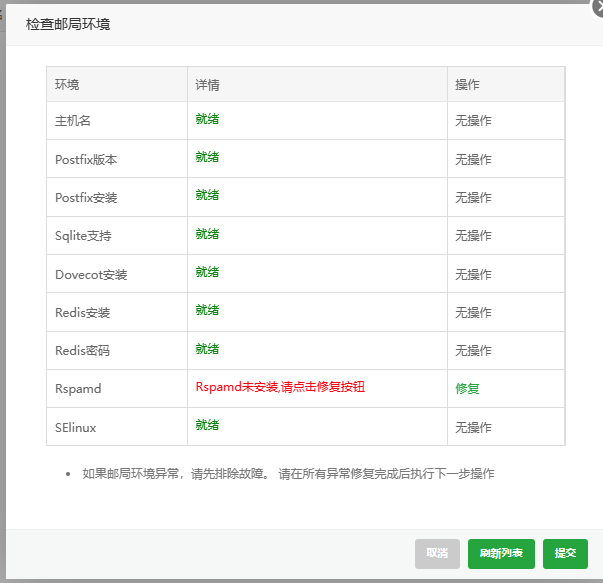The height and width of the screenshot is (583, 603).
Task: Click the 提交 button
Action: pyautogui.click(x=565, y=553)
